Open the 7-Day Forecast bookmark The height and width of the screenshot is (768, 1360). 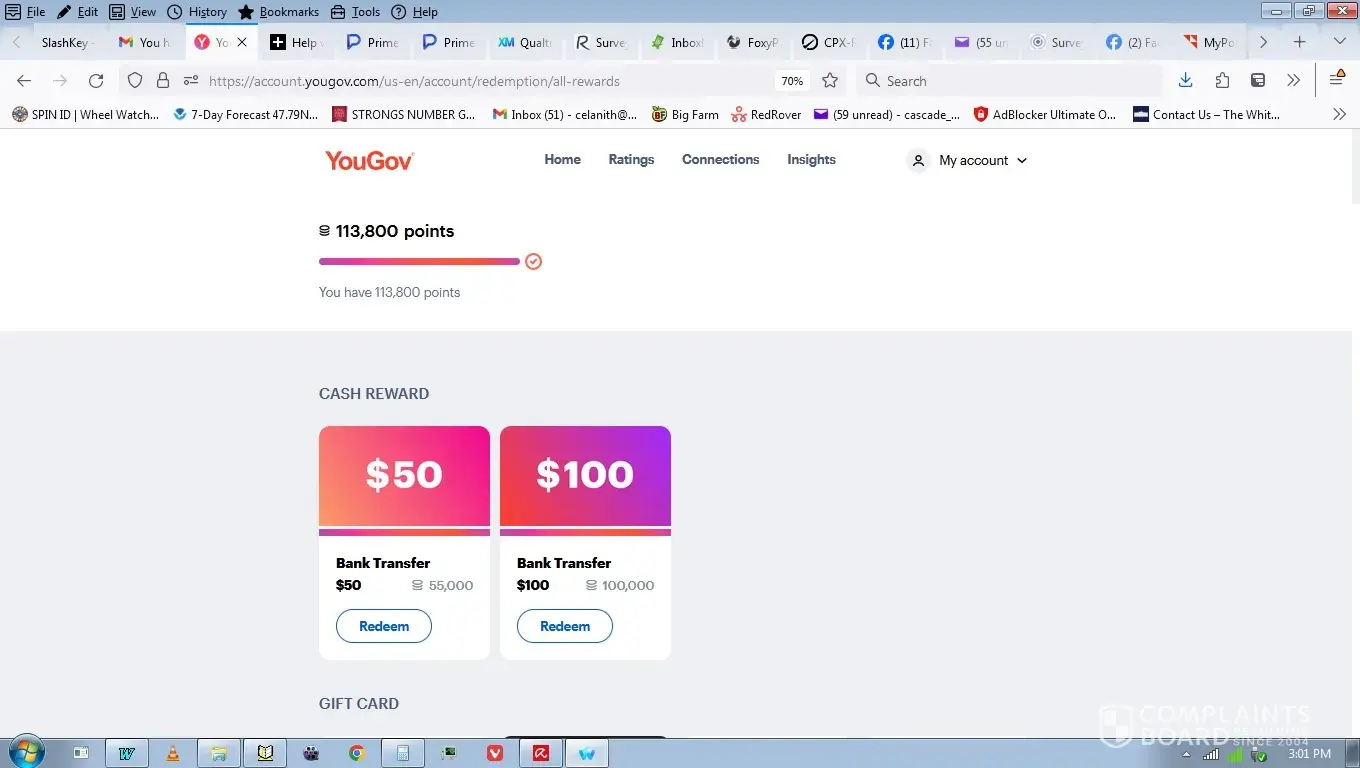tap(246, 115)
